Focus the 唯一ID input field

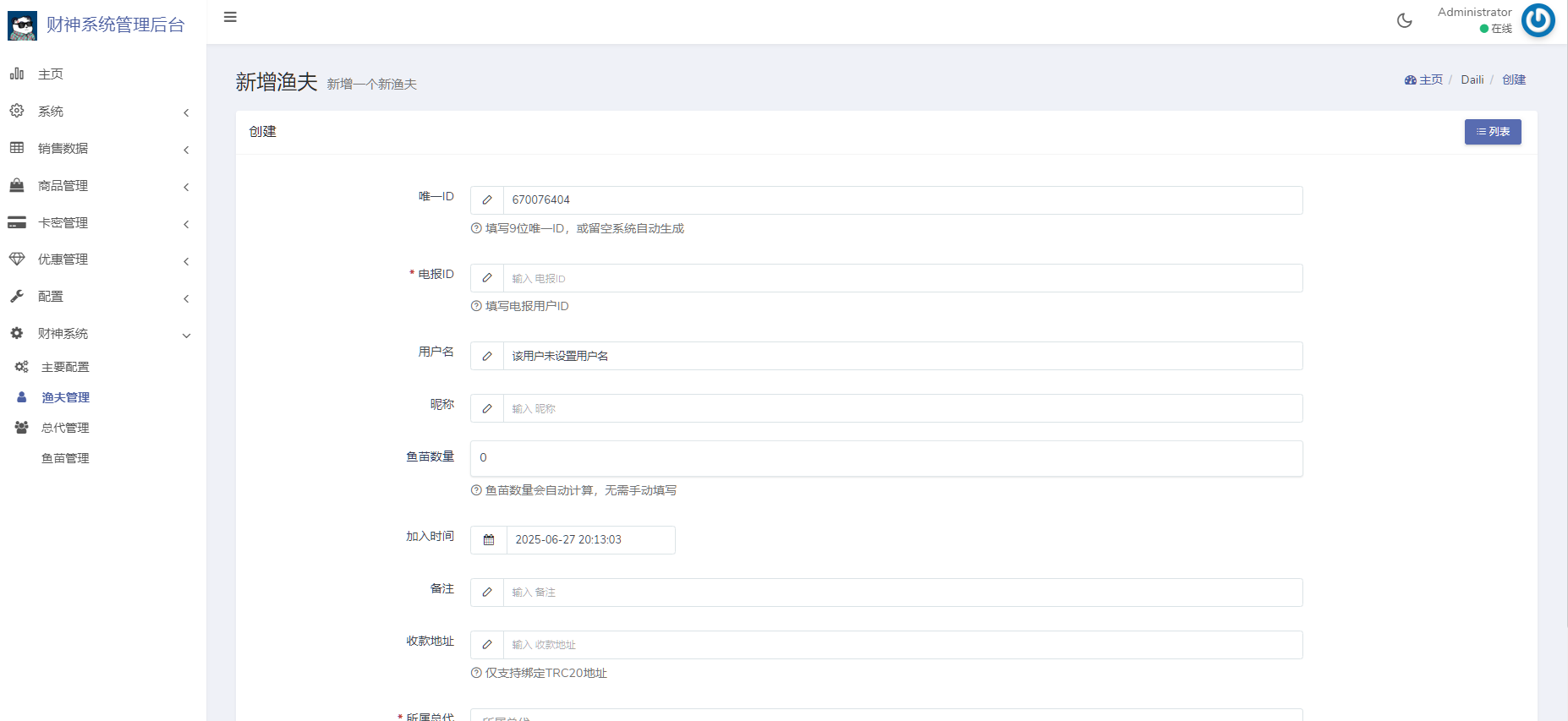click(902, 200)
